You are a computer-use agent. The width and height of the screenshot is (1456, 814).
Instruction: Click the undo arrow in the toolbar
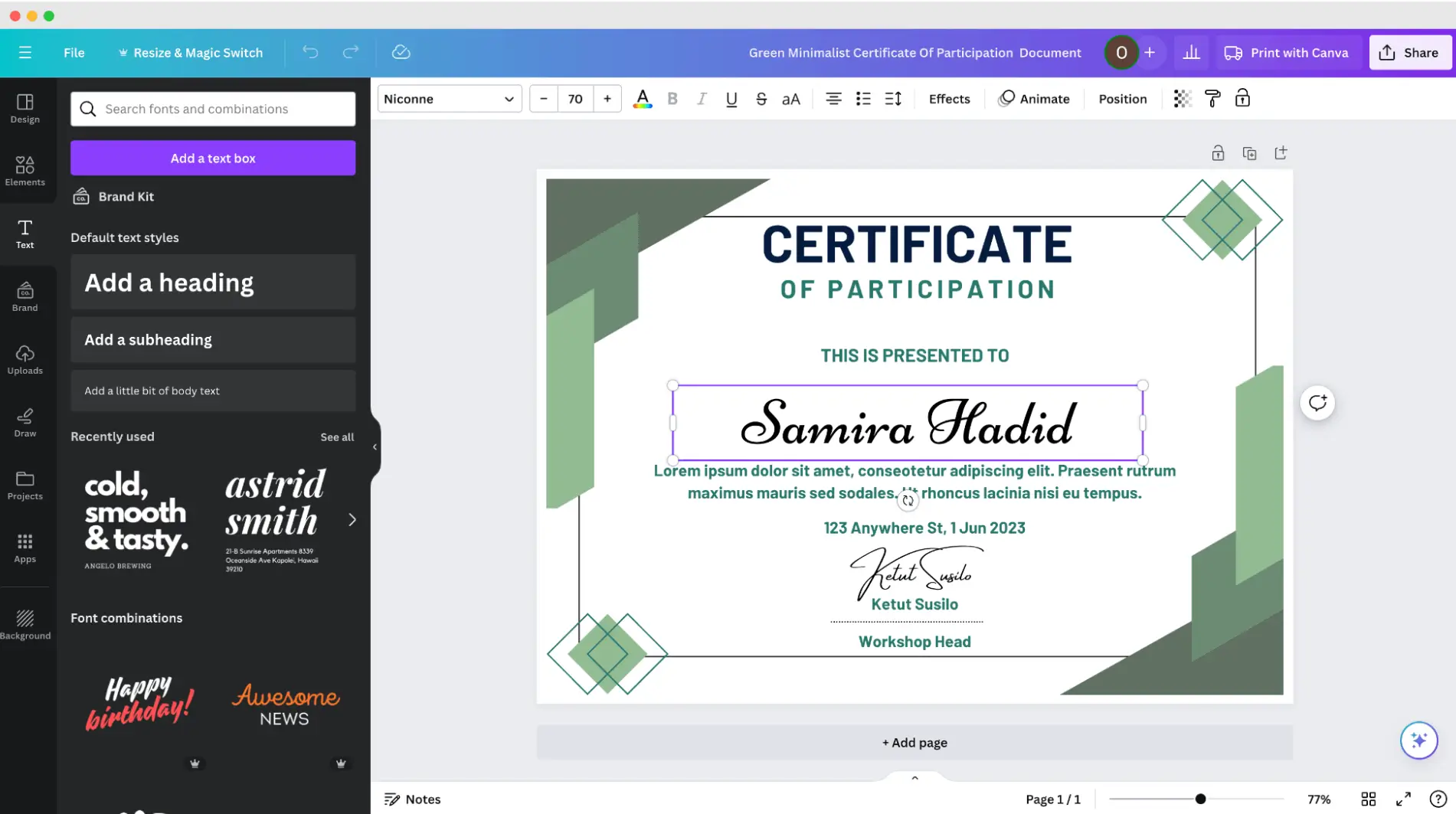(x=310, y=52)
